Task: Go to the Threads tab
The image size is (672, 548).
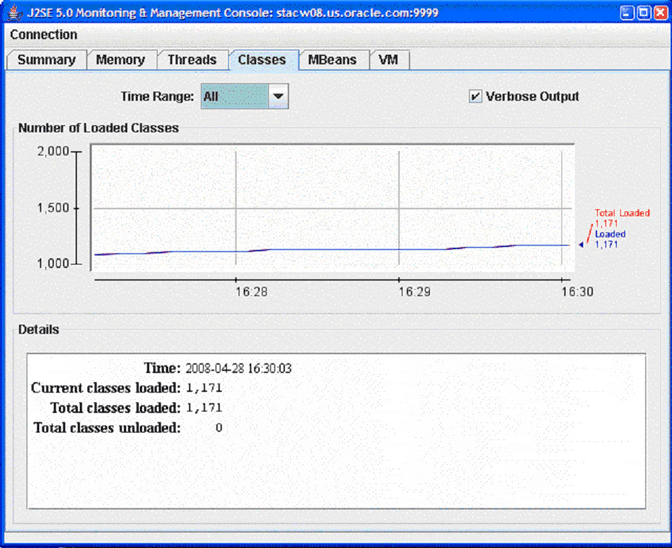Action: (191, 60)
